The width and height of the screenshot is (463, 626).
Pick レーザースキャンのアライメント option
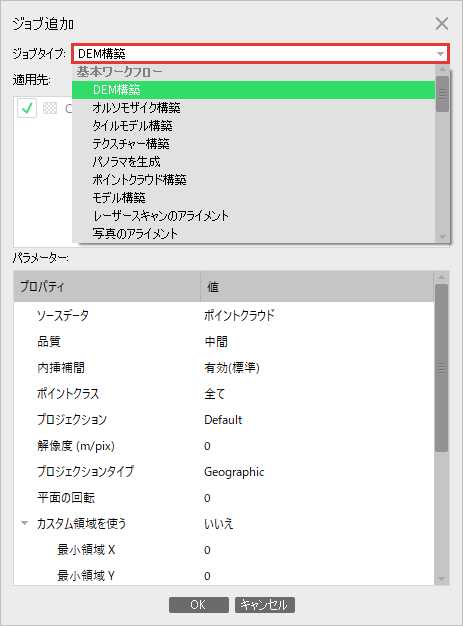tap(253, 216)
